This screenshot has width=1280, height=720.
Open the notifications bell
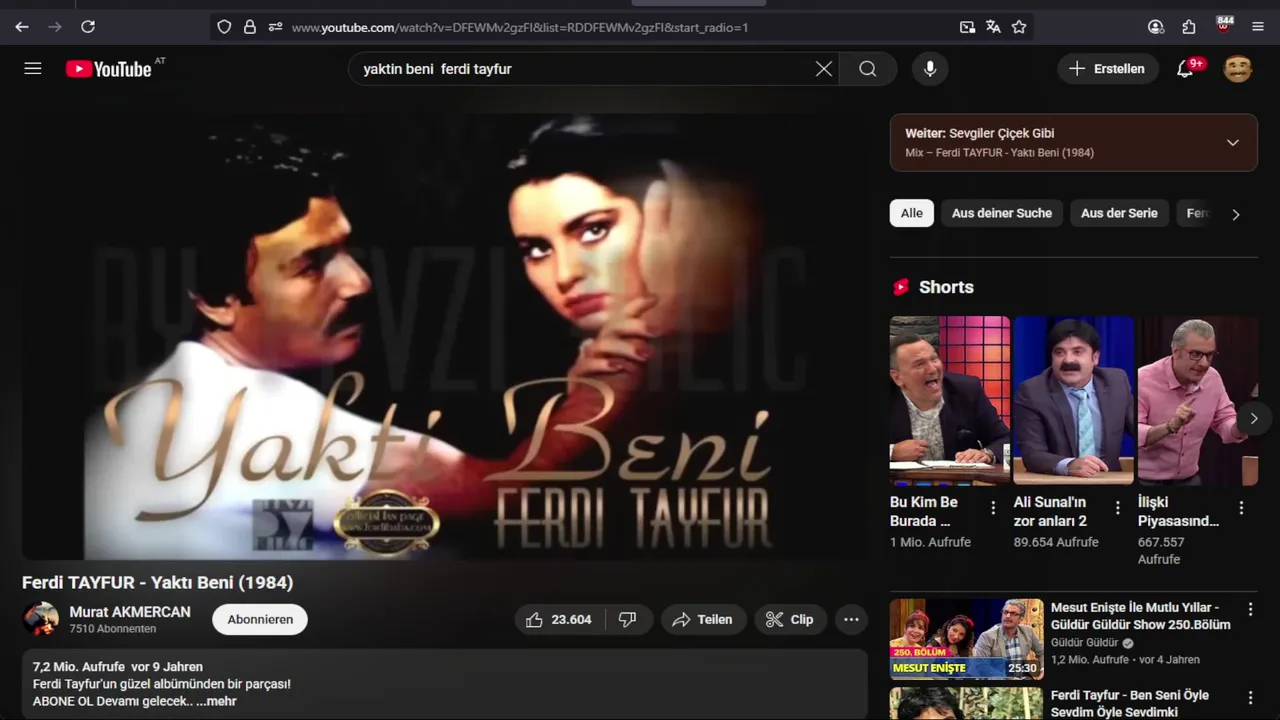tap(1185, 69)
